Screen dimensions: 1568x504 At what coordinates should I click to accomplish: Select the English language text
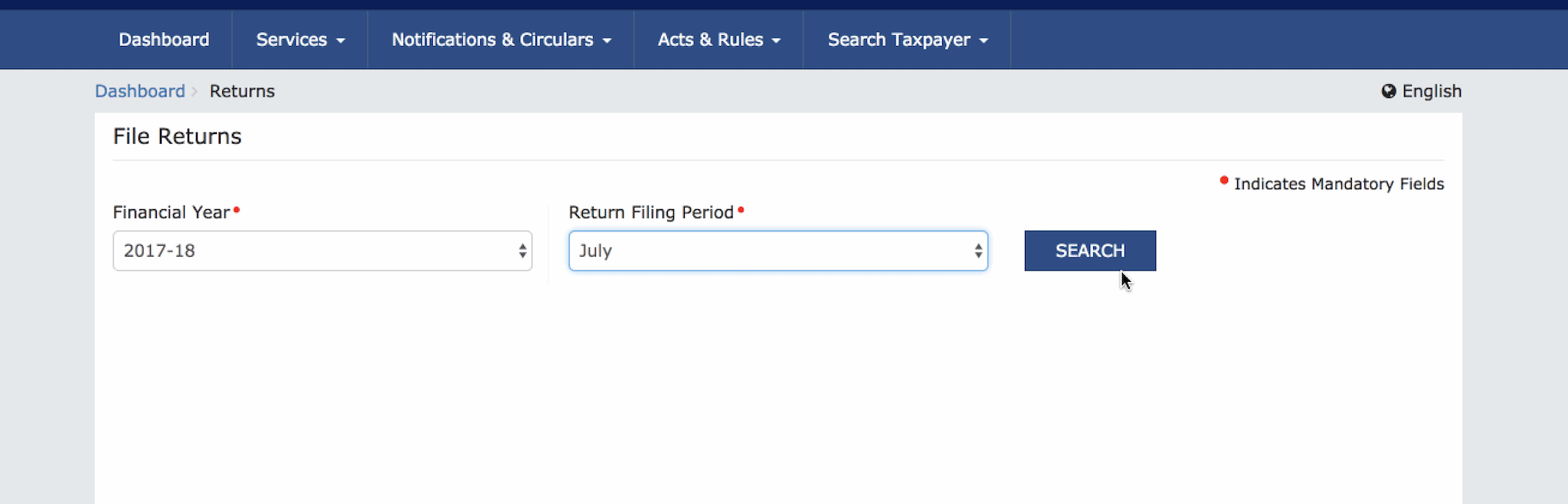(x=1432, y=91)
